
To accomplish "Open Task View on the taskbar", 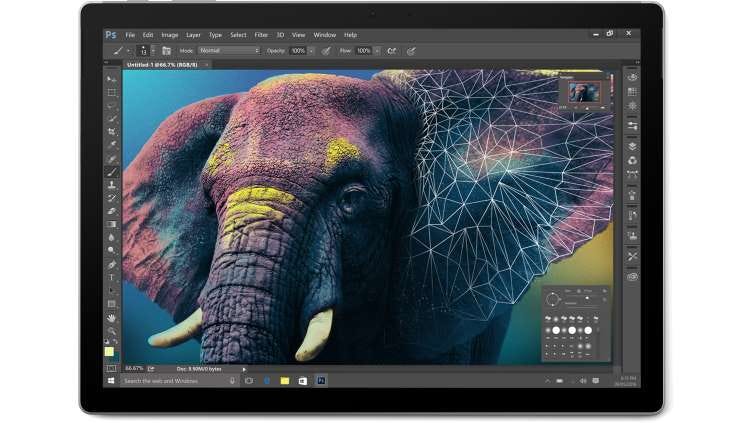I will (248, 381).
